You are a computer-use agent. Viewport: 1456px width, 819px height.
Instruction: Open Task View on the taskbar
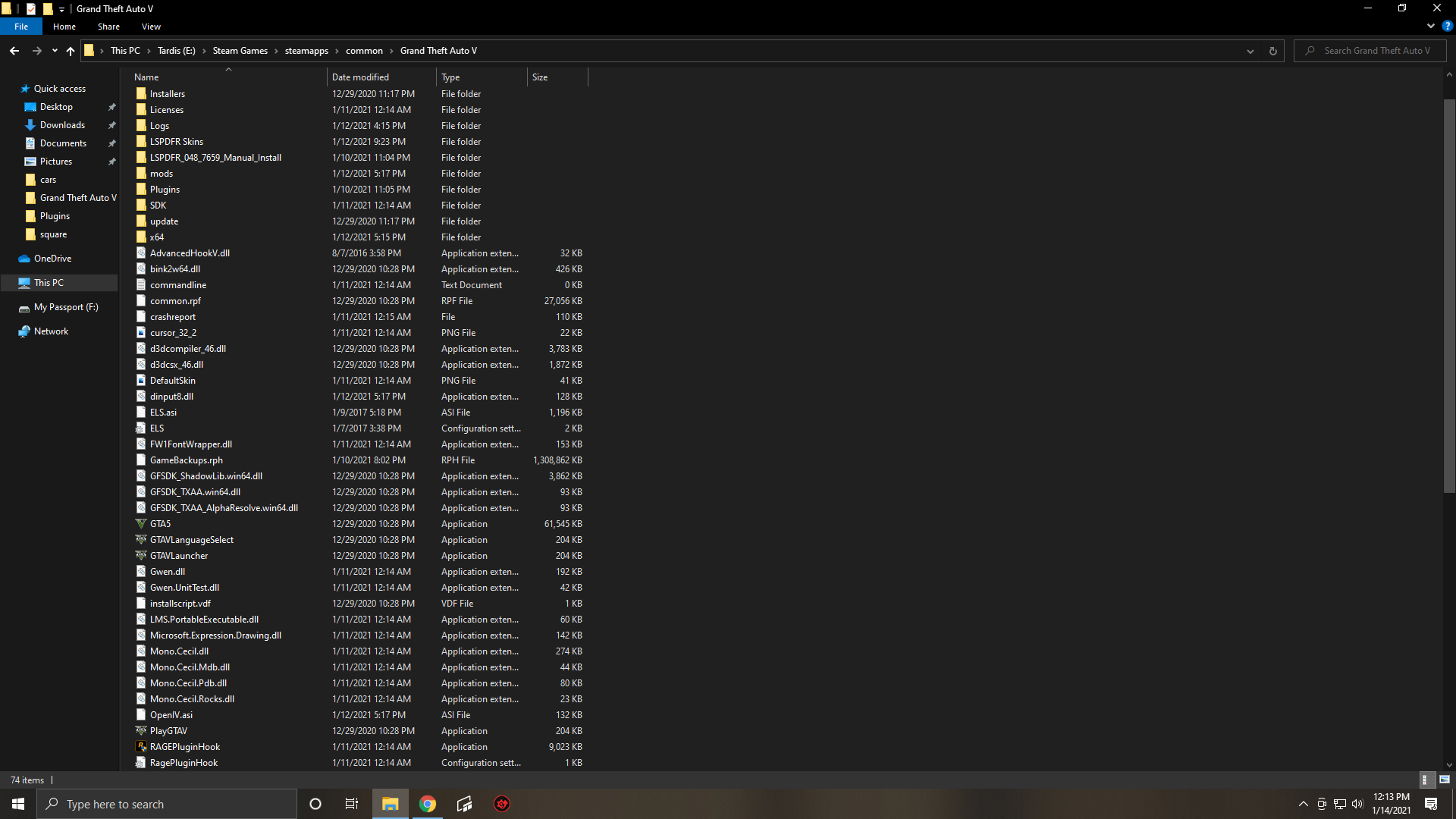pos(352,804)
